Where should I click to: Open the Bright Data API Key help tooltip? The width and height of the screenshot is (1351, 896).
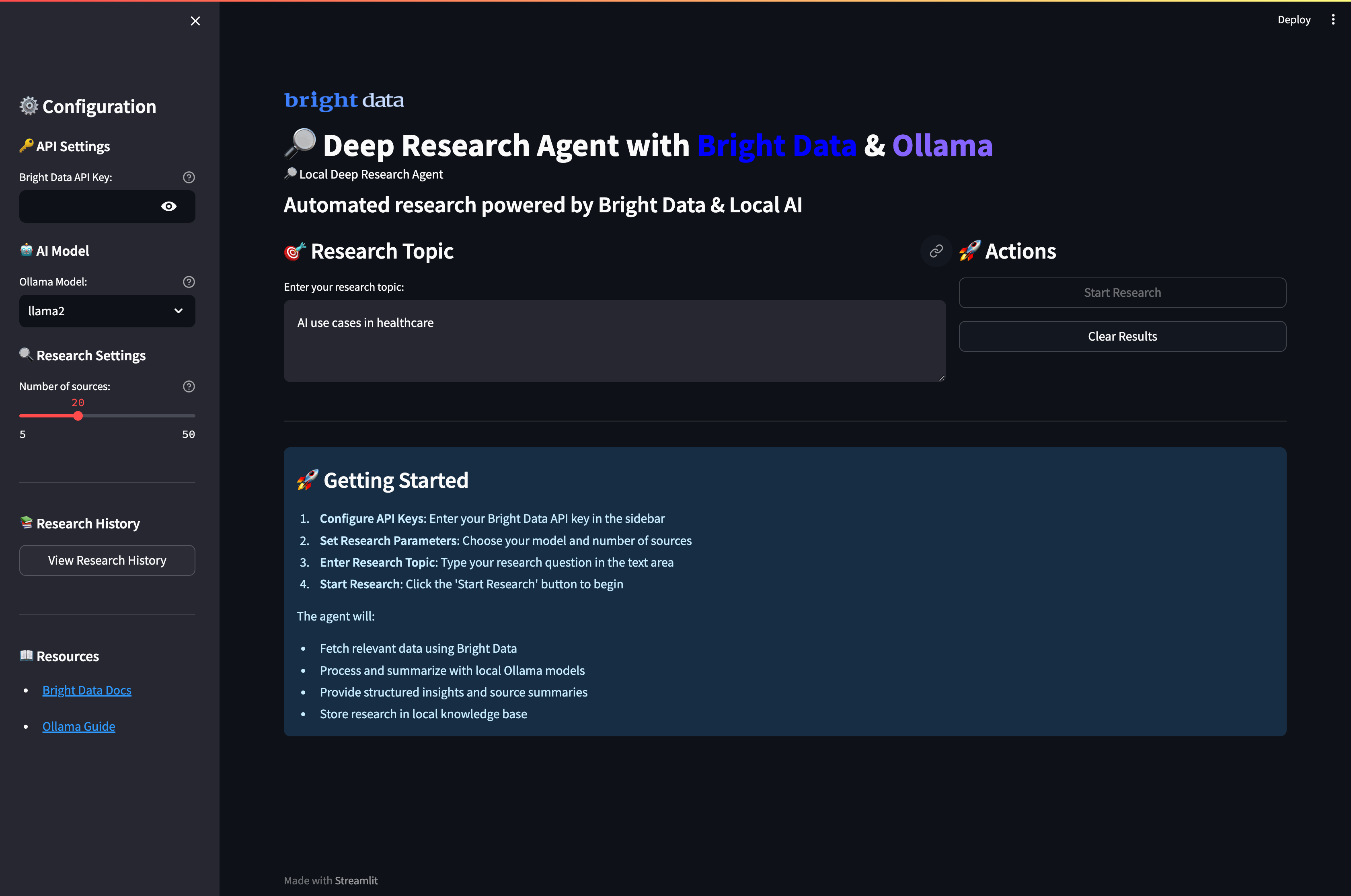point(189,177)
